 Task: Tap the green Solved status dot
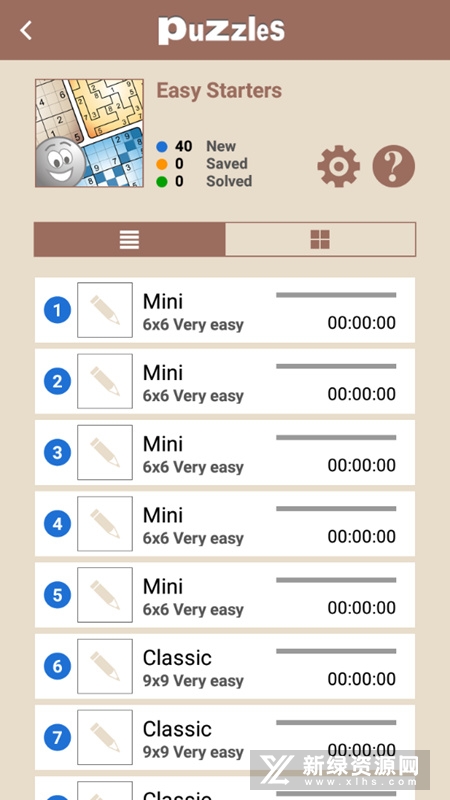click(162, 182)
